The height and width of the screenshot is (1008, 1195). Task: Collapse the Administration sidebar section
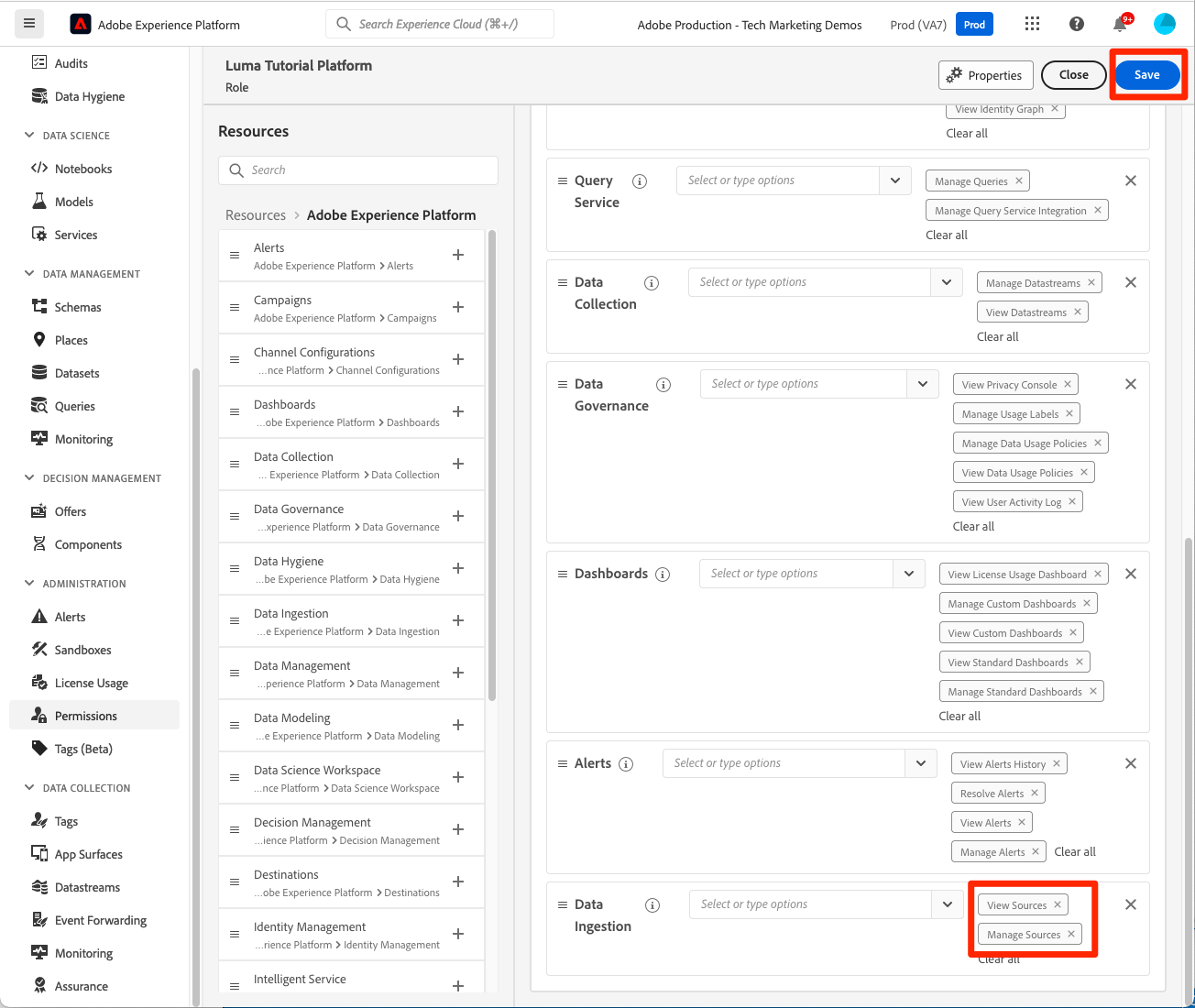pyautogui.click(x=29, y=584)
